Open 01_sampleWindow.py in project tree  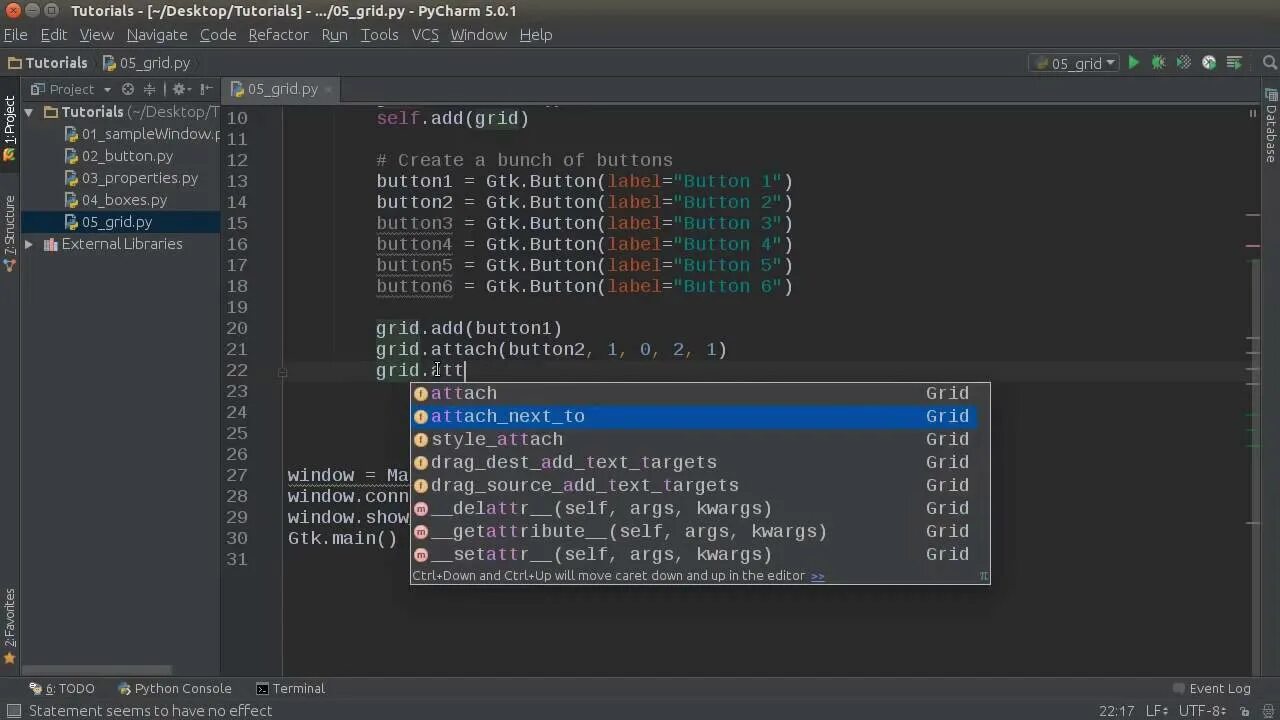point(141,134)
